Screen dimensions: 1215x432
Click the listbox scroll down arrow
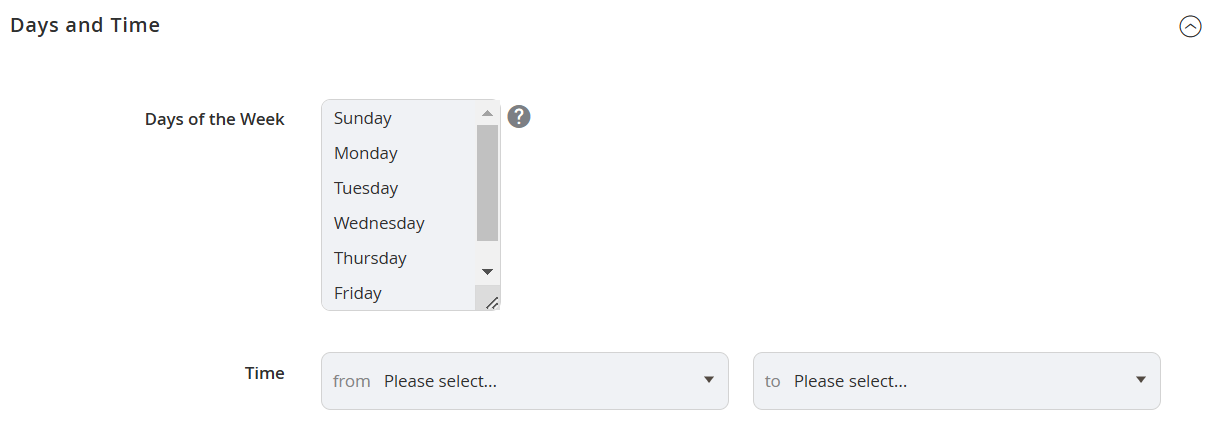(x=488, y=272)
